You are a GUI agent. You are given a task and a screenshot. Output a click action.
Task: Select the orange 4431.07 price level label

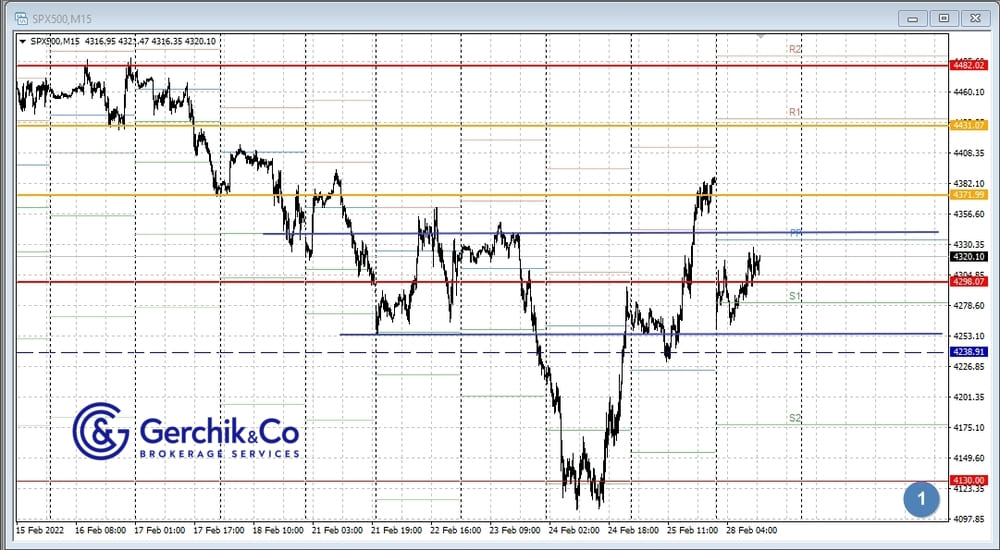pyautogui.click(x=969, y=125)
